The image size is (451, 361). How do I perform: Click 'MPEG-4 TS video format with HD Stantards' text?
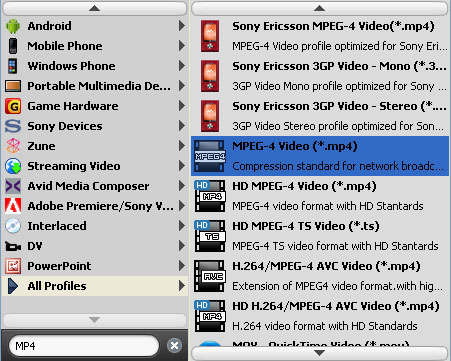[335, 246]
